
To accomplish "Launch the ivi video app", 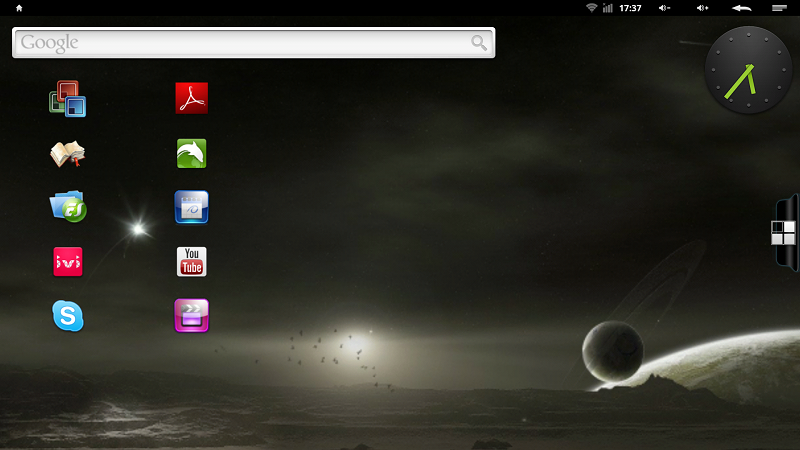I will tap(68, 262).
